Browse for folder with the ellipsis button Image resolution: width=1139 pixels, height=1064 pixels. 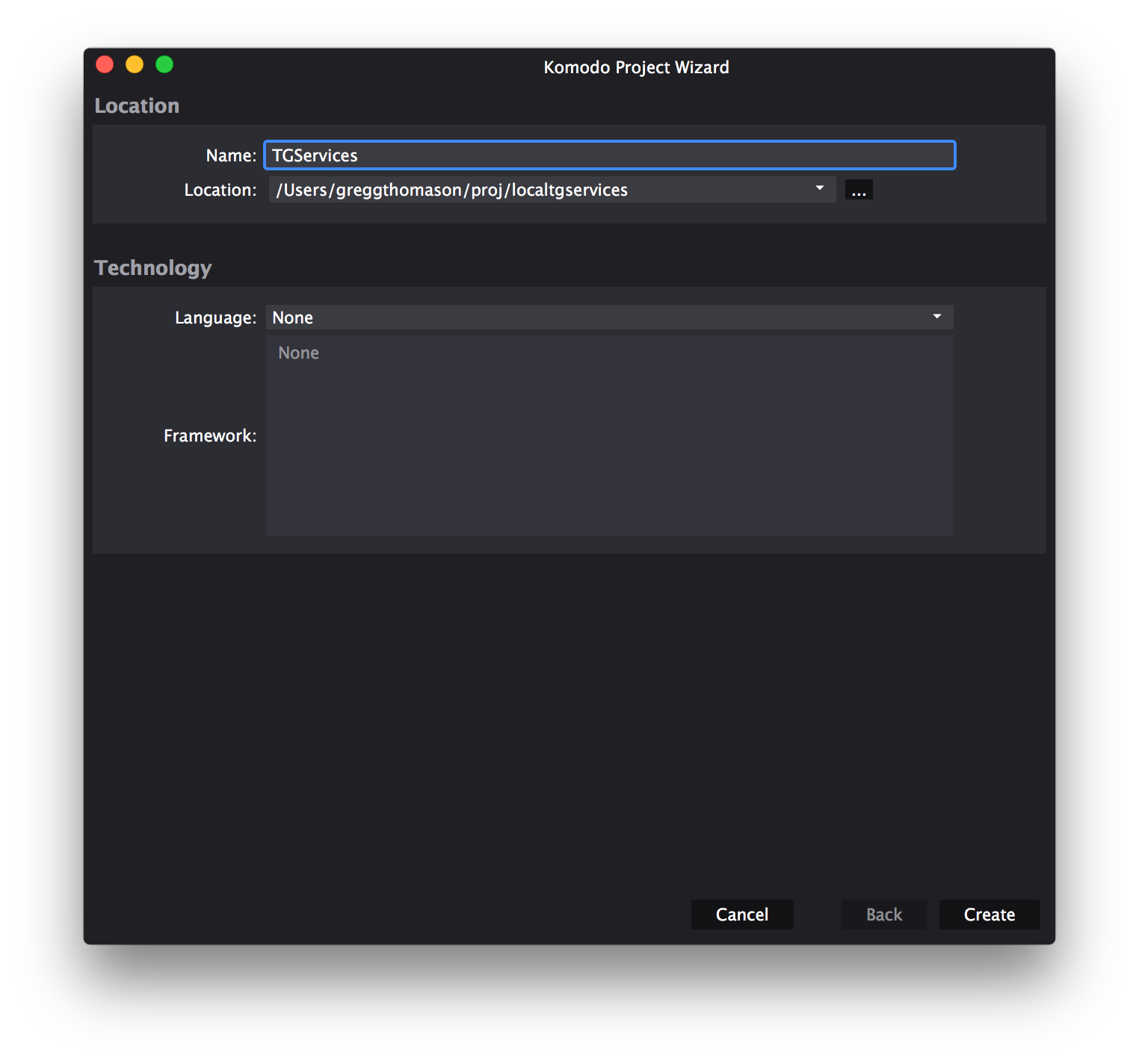tap(859, 190)
